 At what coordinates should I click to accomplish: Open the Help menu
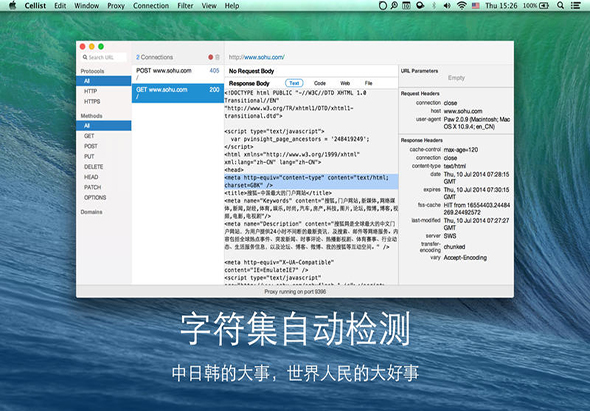(x=232, y=6)
